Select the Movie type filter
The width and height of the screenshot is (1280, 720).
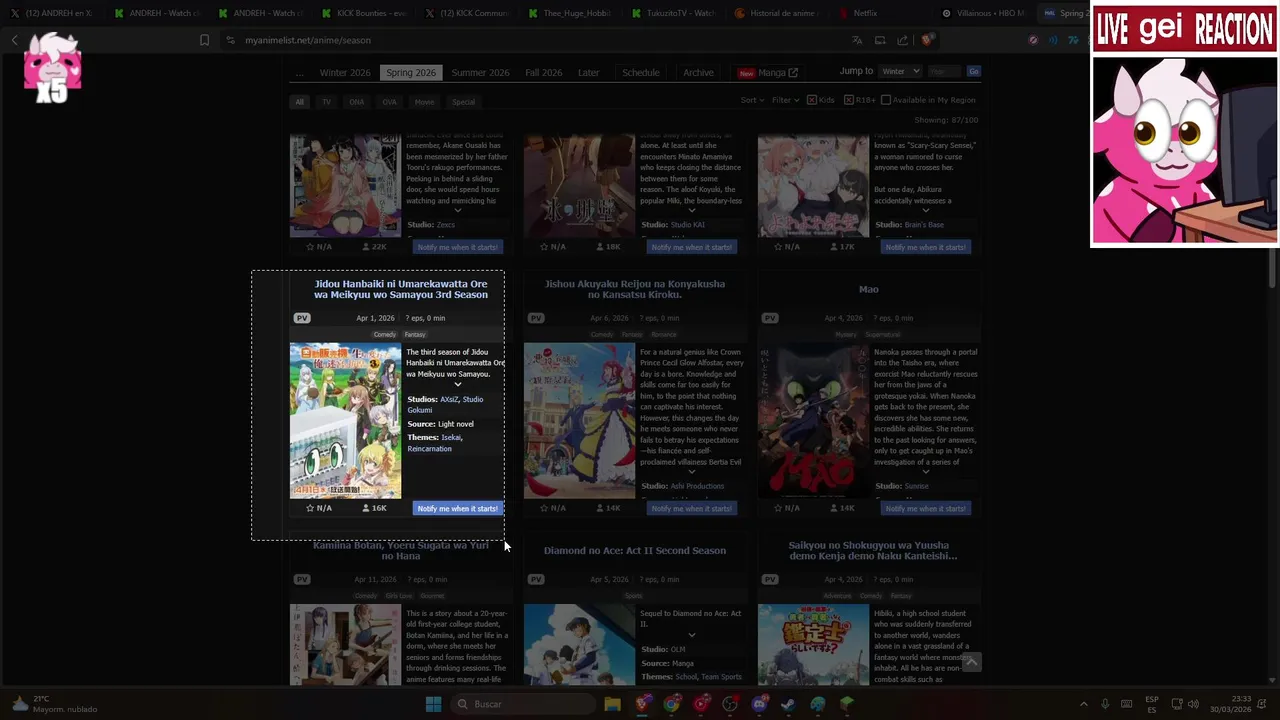click(x=424, y=102)
